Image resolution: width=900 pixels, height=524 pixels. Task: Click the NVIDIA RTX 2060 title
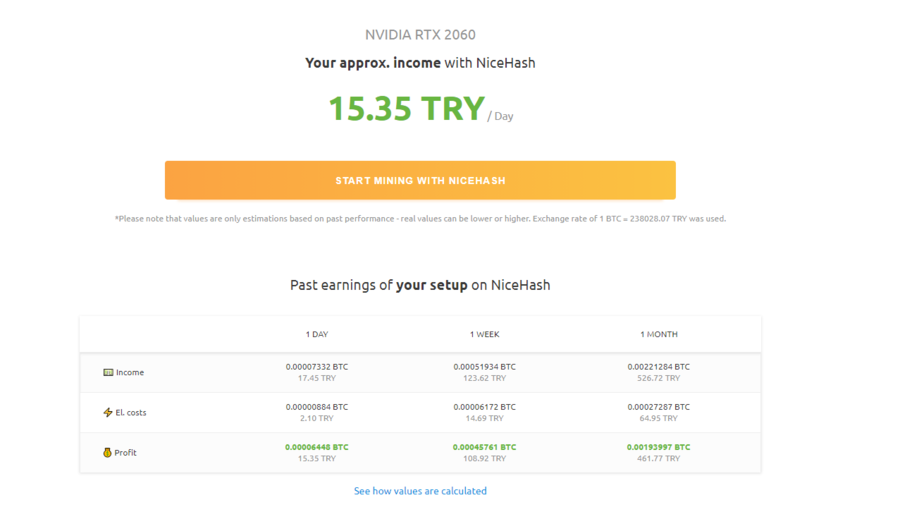420,35
